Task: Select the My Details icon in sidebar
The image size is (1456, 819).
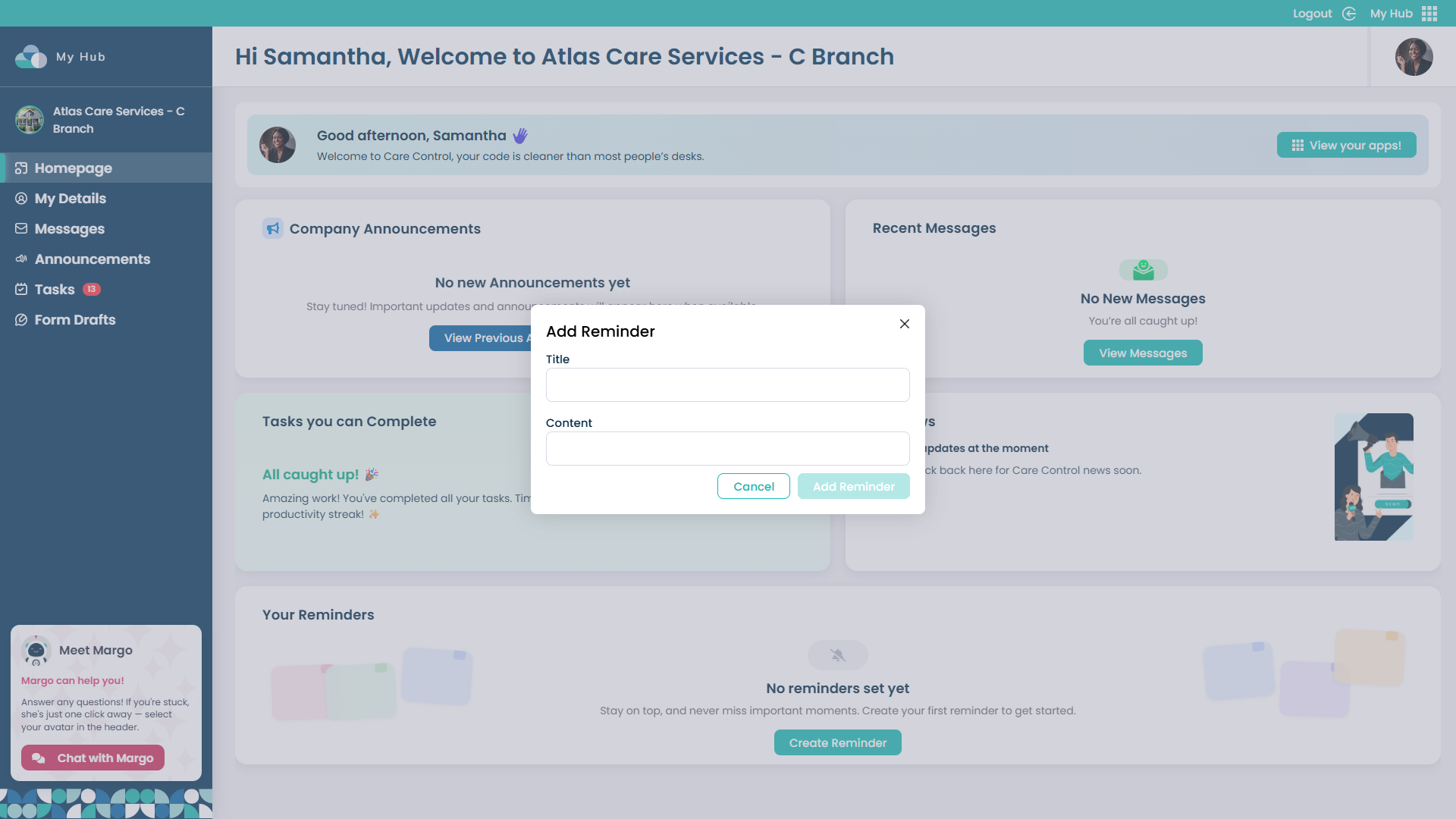Action: tap(21, 198)
